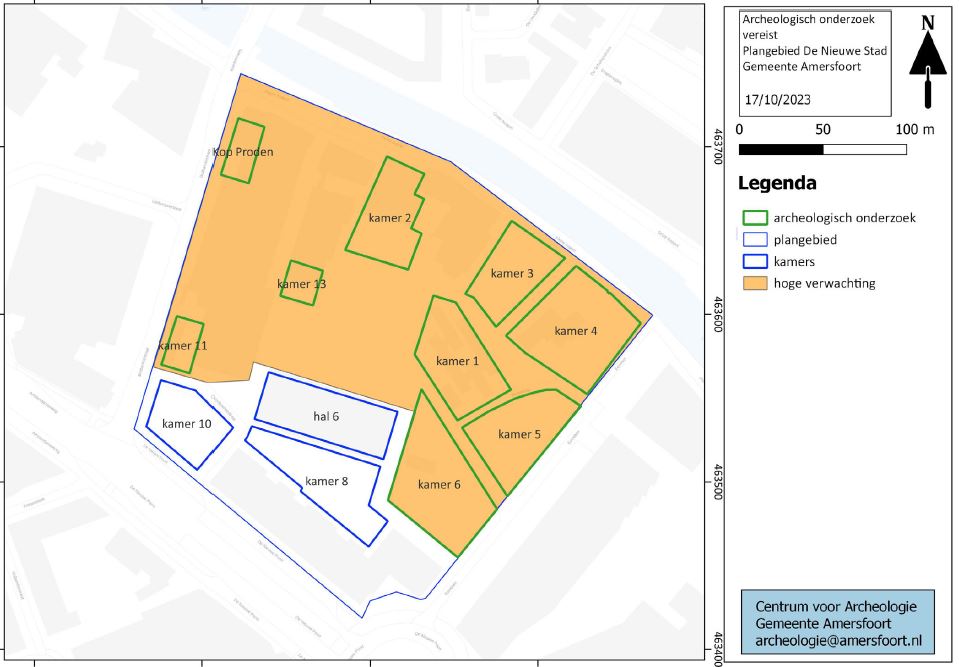Select the kamer 1 area label
Screen dimensions: 959x667
pos(458,361)
